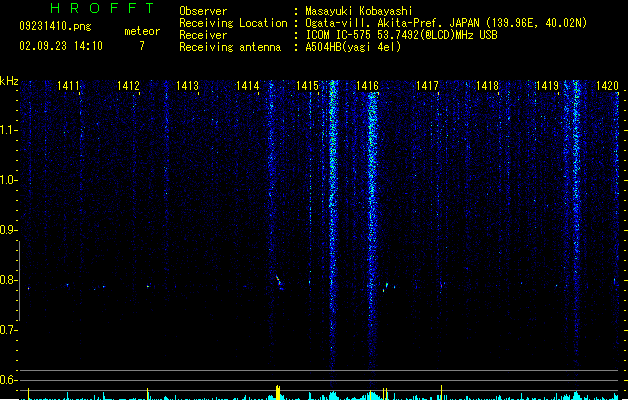Viewport: 629px width, 400px height.
Task: Click the meteor count label
Action: pos(142,31)
